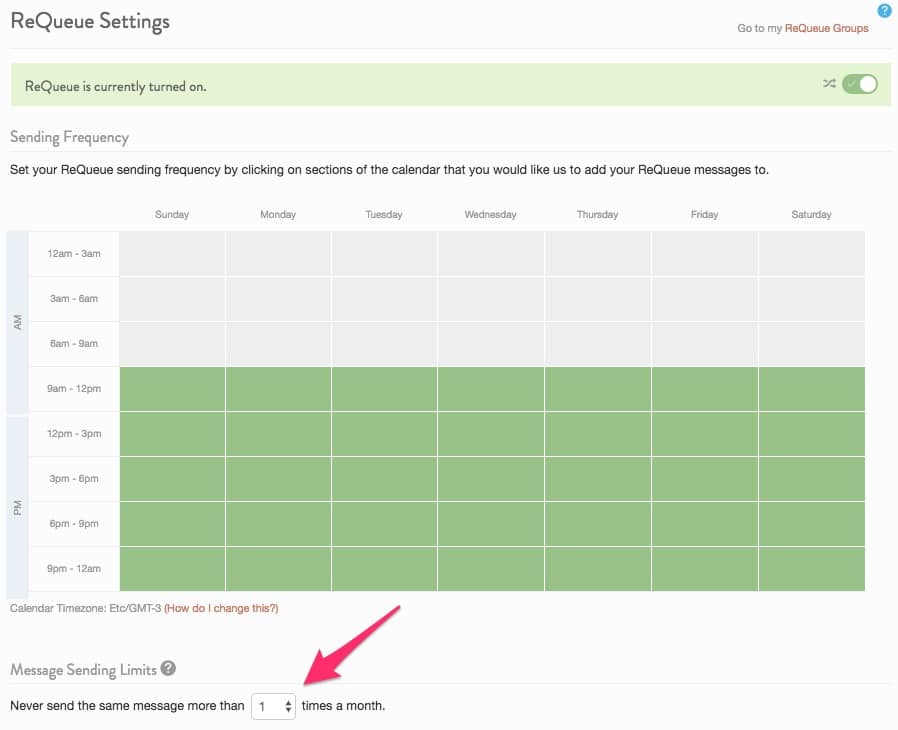Click the shuffle ReQueue icon
Screen dimensions: 898x730
[830, 85]
